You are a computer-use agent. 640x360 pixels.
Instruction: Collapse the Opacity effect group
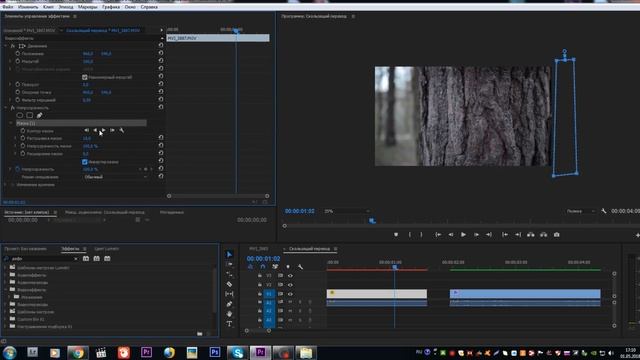pos(6,108)
